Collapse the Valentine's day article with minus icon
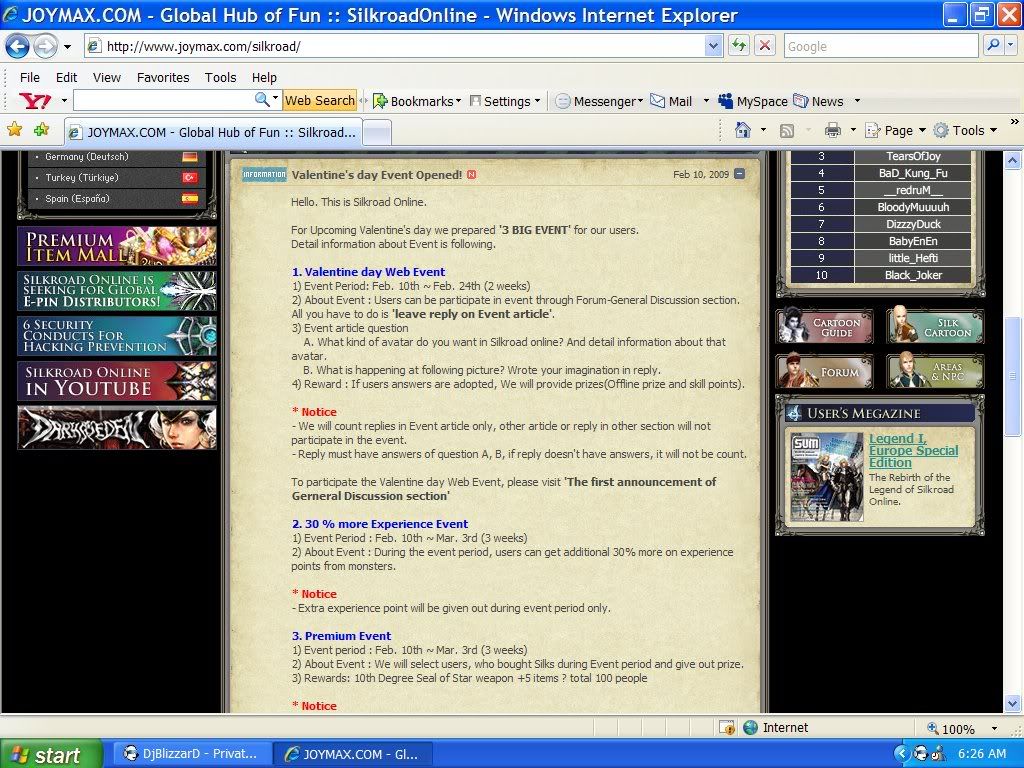 click(739, 174)
